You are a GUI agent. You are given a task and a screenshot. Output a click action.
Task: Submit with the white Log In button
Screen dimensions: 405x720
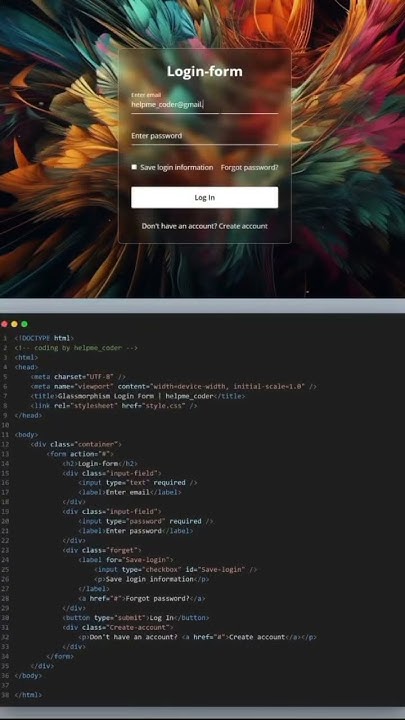(204, 197)
